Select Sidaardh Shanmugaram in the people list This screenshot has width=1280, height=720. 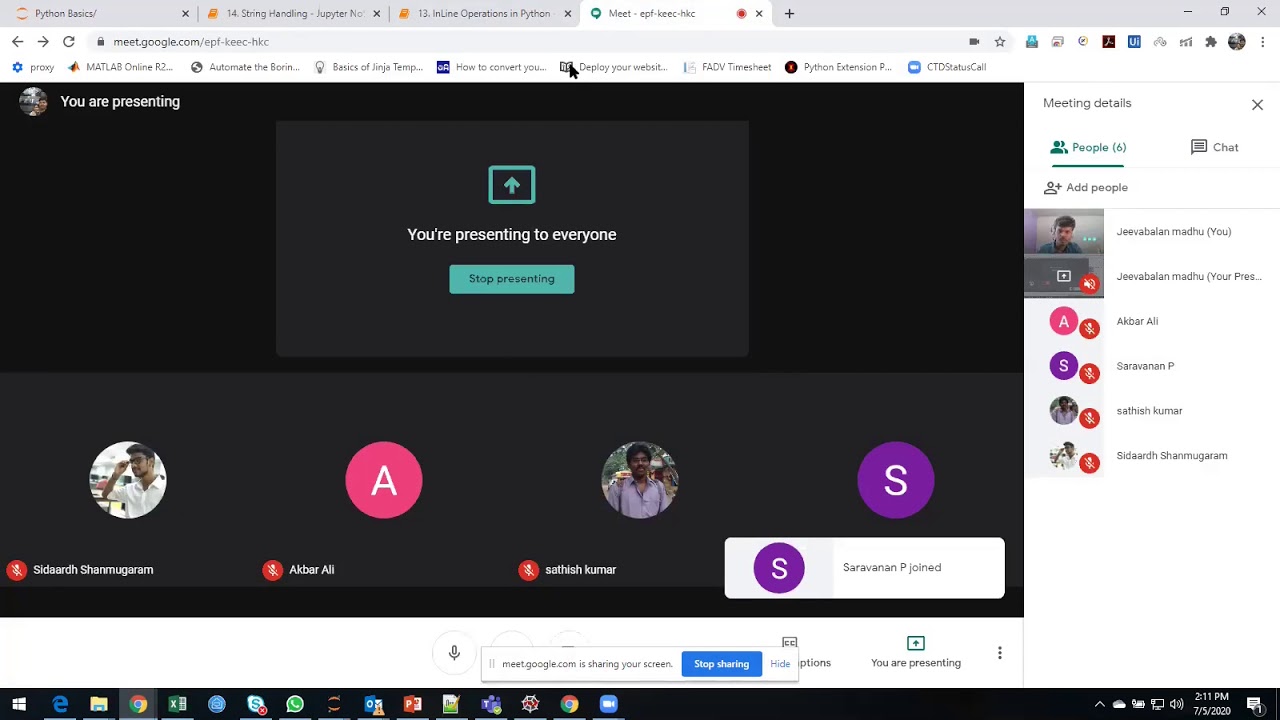1152,456
